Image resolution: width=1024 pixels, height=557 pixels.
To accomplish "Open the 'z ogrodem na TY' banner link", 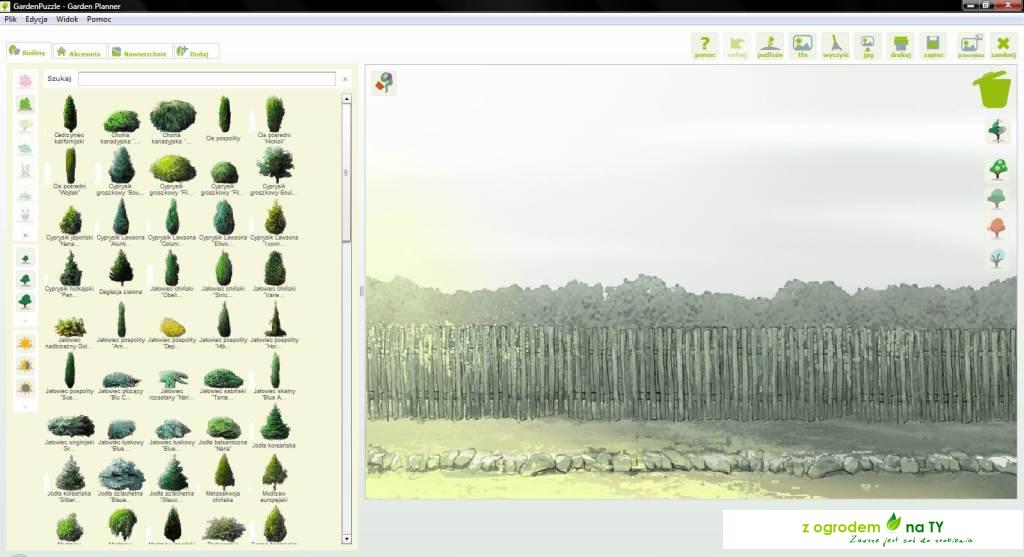I will point(871,528).
